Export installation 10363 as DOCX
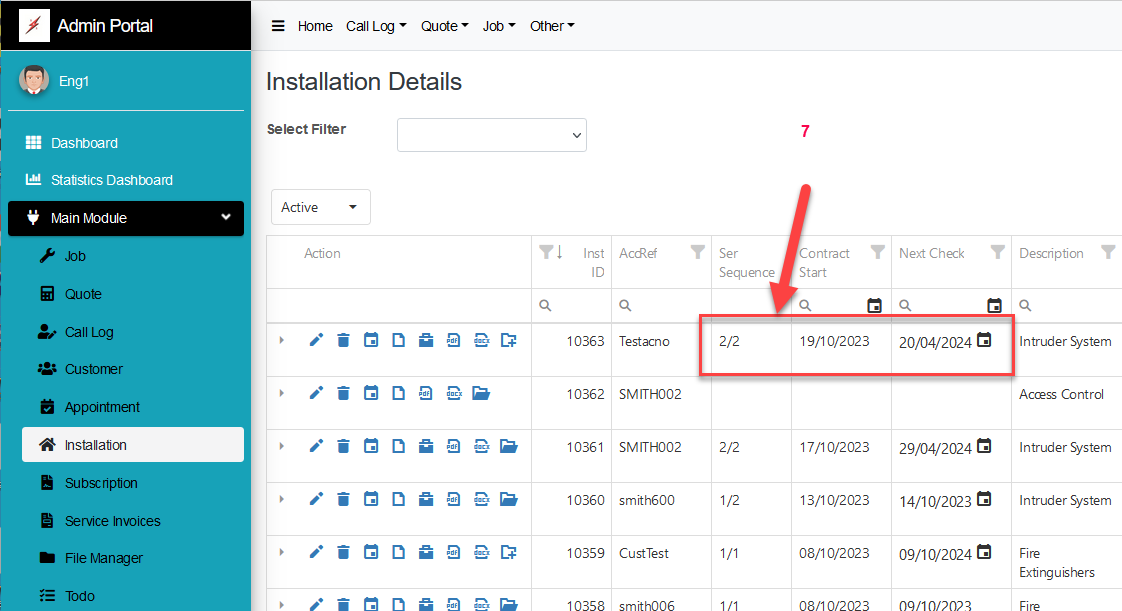This screenshot has height=611, width=1122. [482, 341]
